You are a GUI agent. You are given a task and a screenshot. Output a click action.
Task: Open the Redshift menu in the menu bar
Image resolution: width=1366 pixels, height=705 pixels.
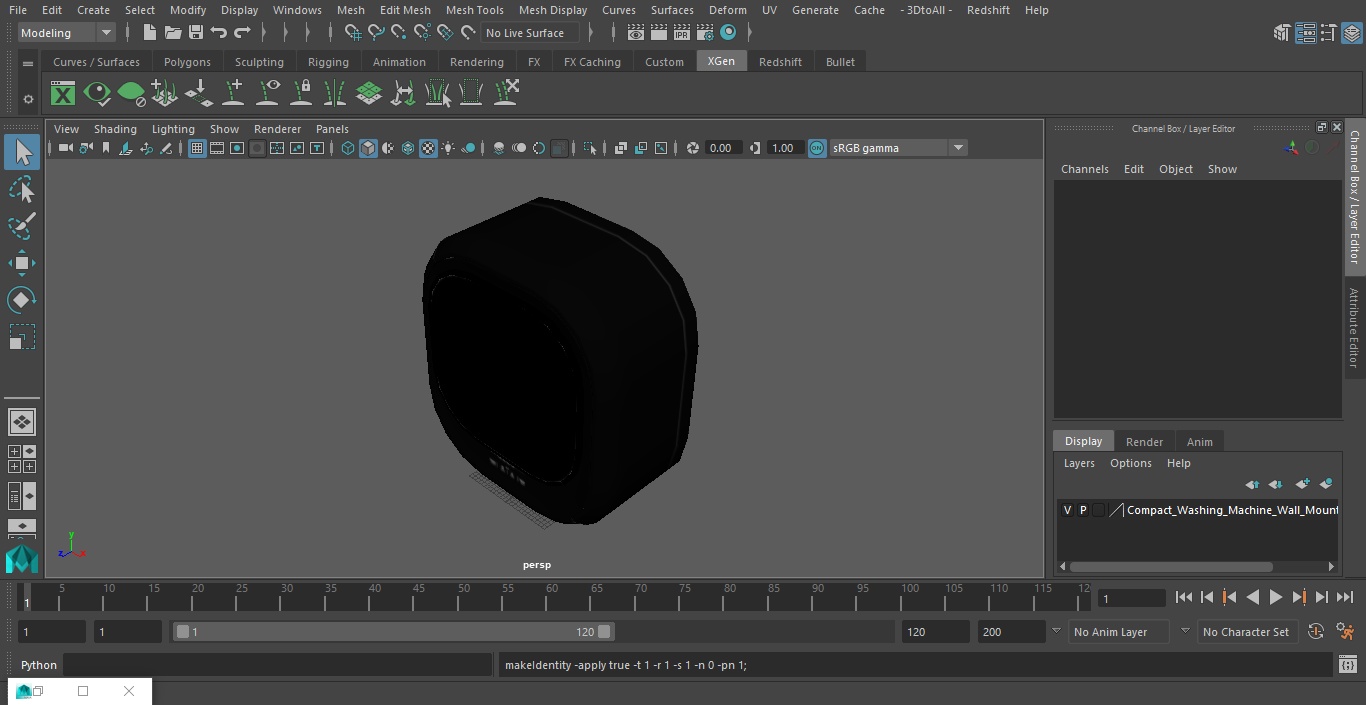pos(988,10)
